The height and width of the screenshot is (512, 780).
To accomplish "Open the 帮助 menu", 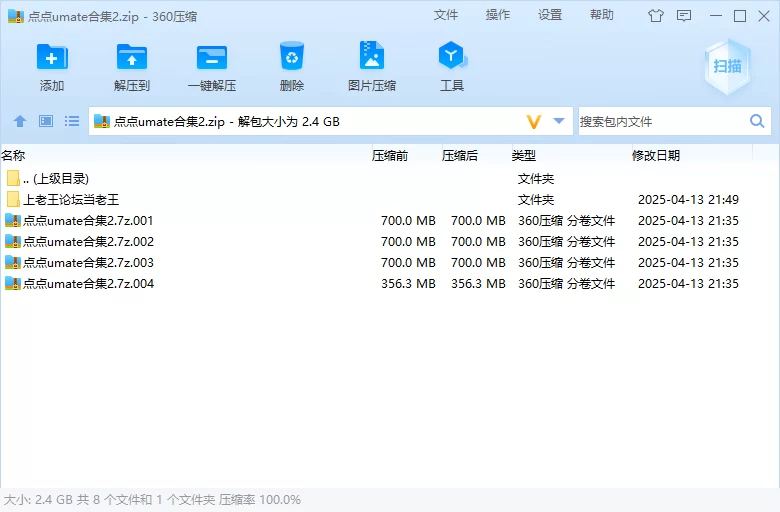I will 602,15.
